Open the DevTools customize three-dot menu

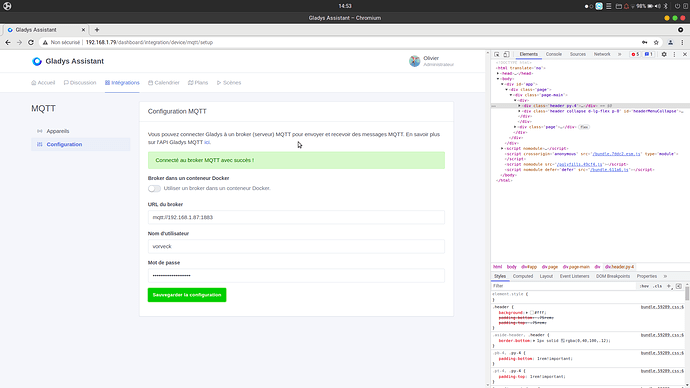[674, 54]
